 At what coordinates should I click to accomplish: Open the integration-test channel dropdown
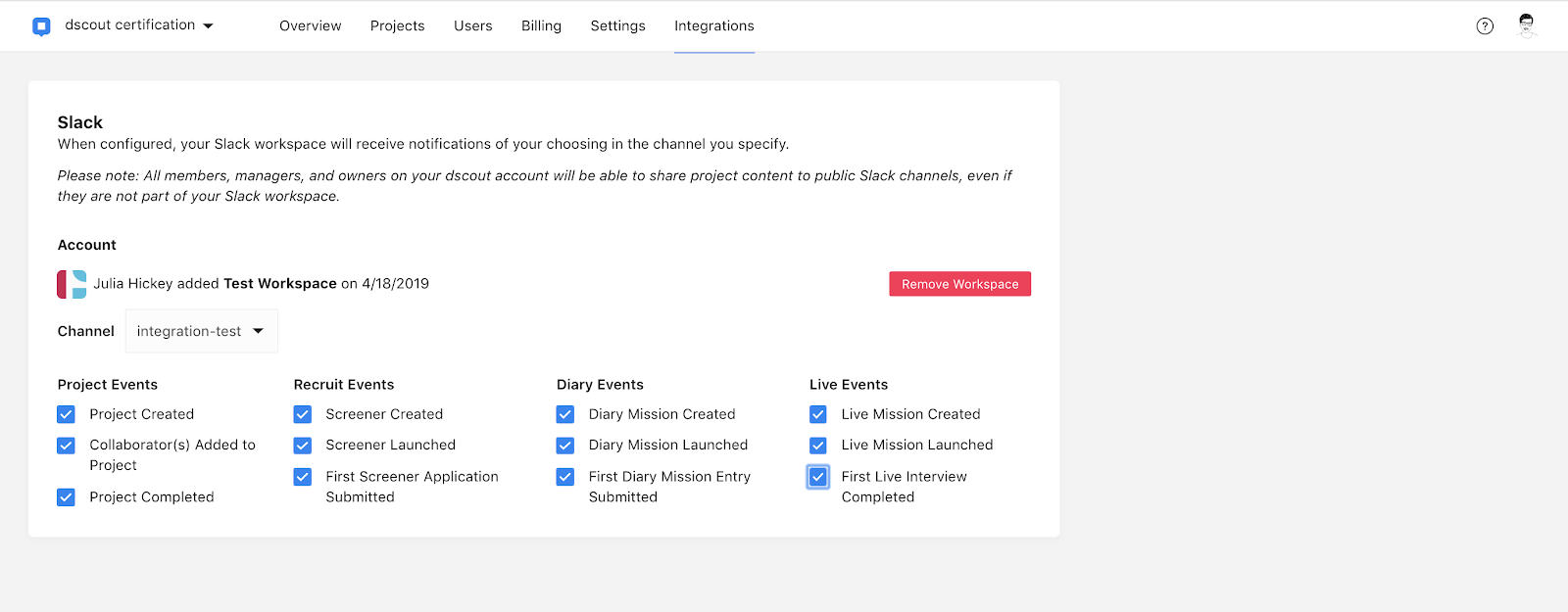click(x=201, y=331)
